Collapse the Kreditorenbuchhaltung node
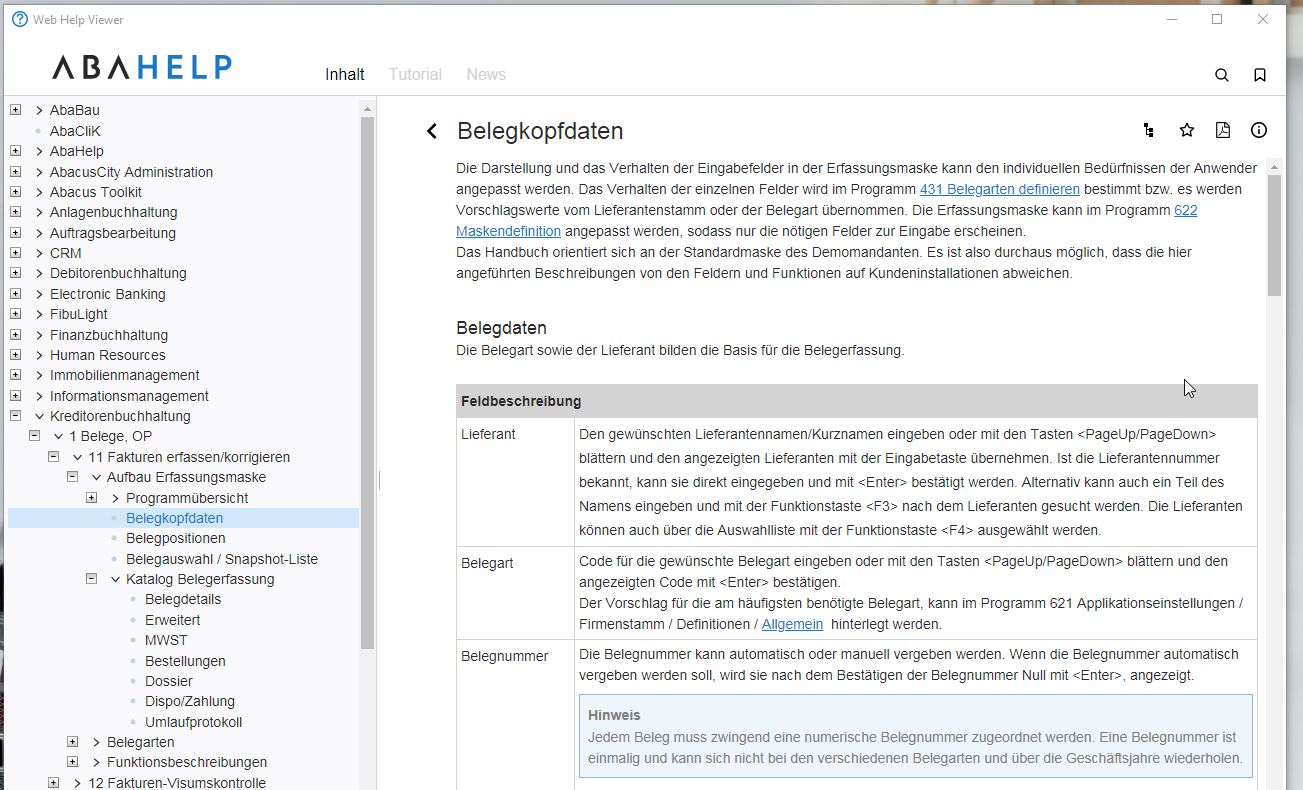 tap(16, 416)
